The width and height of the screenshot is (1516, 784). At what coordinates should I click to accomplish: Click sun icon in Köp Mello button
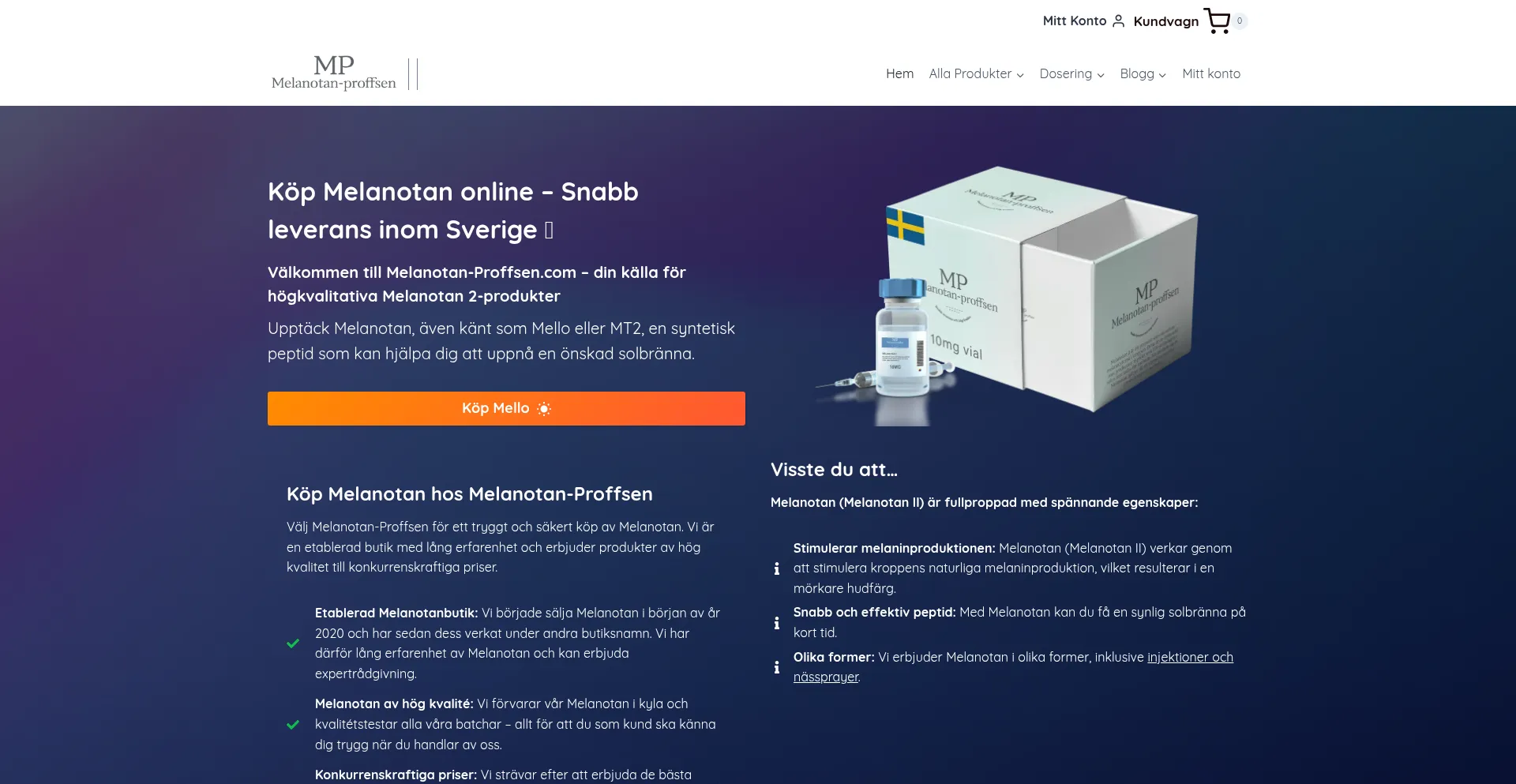544,409
